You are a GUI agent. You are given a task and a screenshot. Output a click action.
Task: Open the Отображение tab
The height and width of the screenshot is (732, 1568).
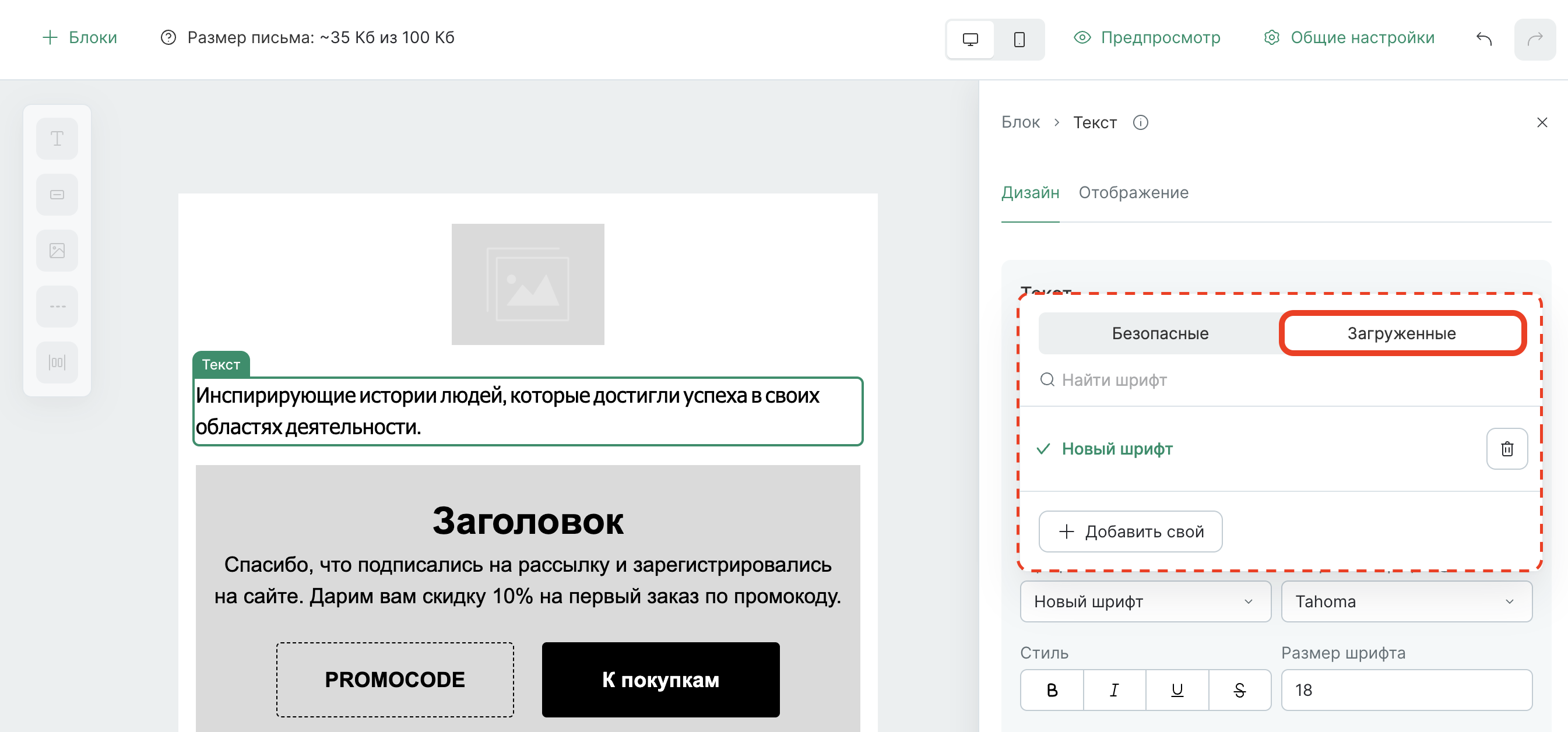[1133, 192]
